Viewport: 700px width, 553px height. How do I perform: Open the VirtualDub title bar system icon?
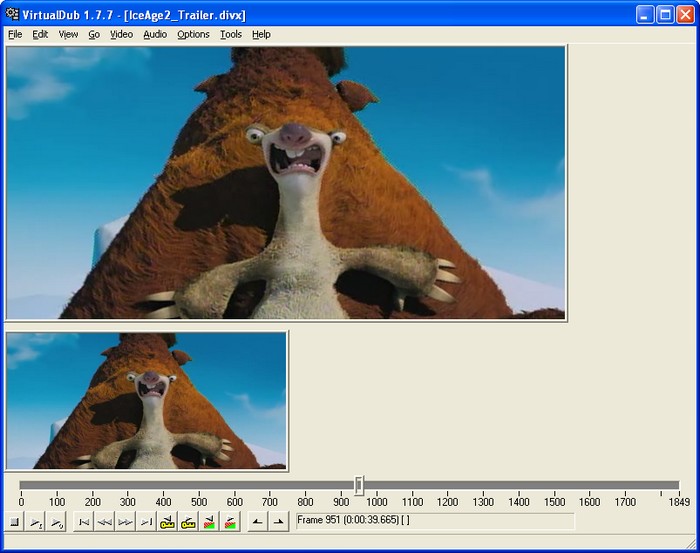pyautogui.click(x=12, y=14)
